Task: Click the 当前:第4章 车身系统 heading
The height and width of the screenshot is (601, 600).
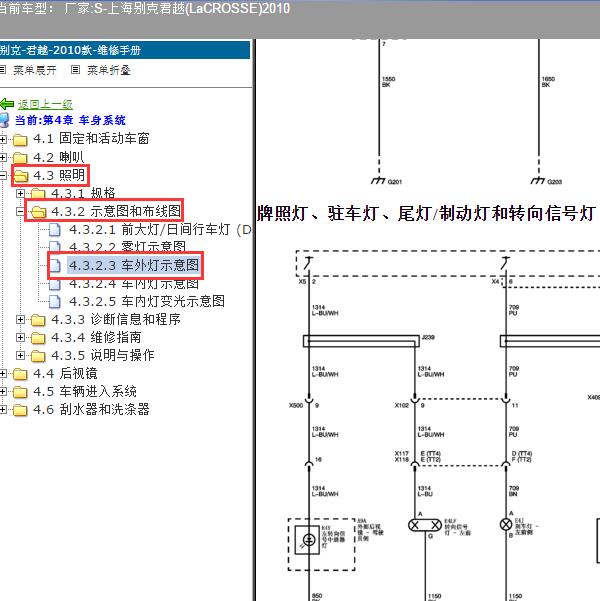Action: (70, 120)
